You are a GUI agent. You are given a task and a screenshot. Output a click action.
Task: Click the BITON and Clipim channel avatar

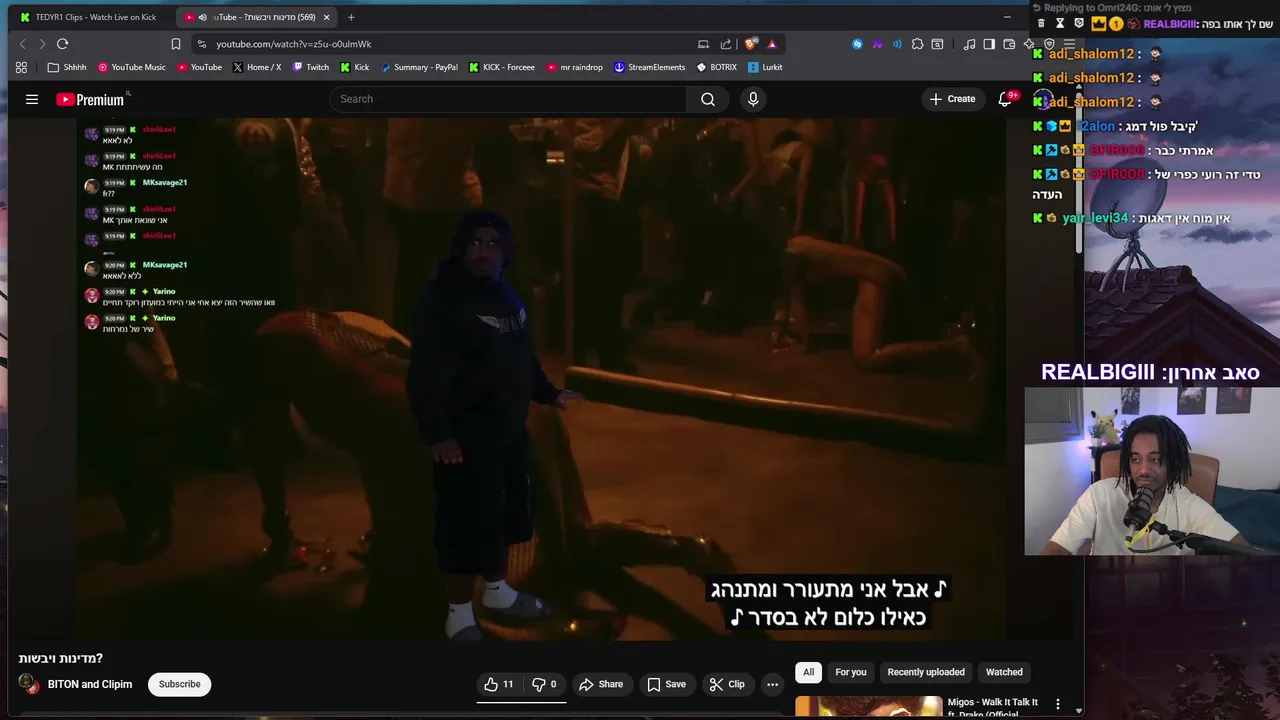(30, 684)
